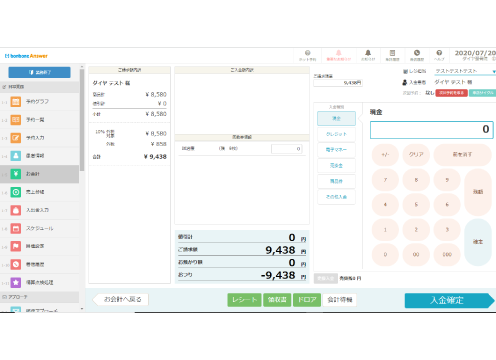Click the green 領収書 button
Viewport: 496px width, 360px height.
click(277, 300)
